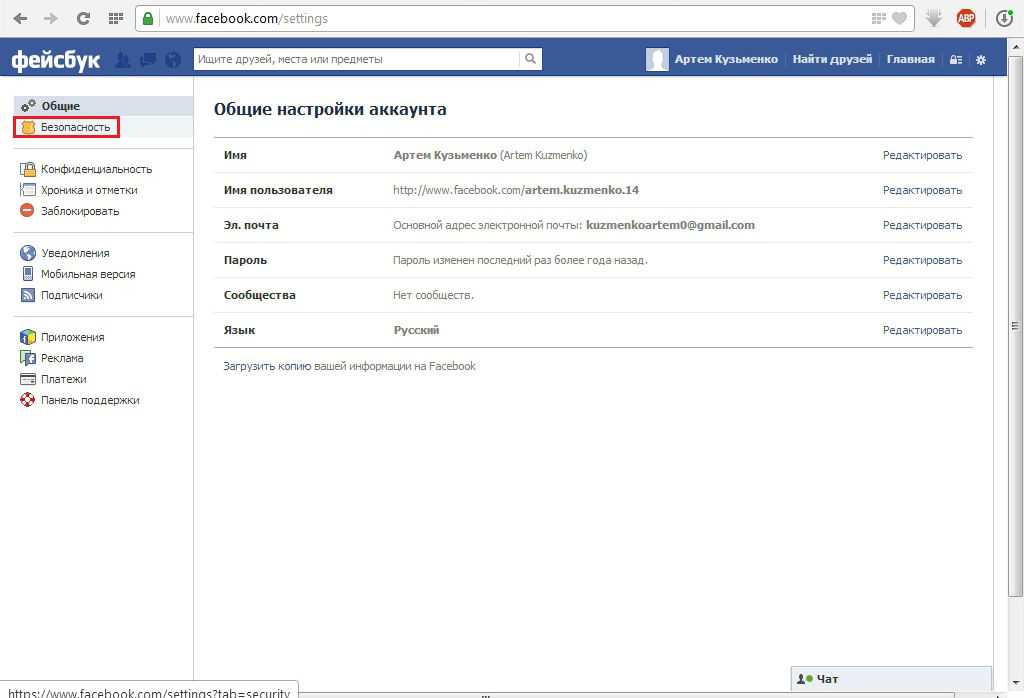This screenshot has height=698, width=1024.
Task: Edit the Имя row via Редактировать
Action: pyautogui.click(x=922, y=155)
